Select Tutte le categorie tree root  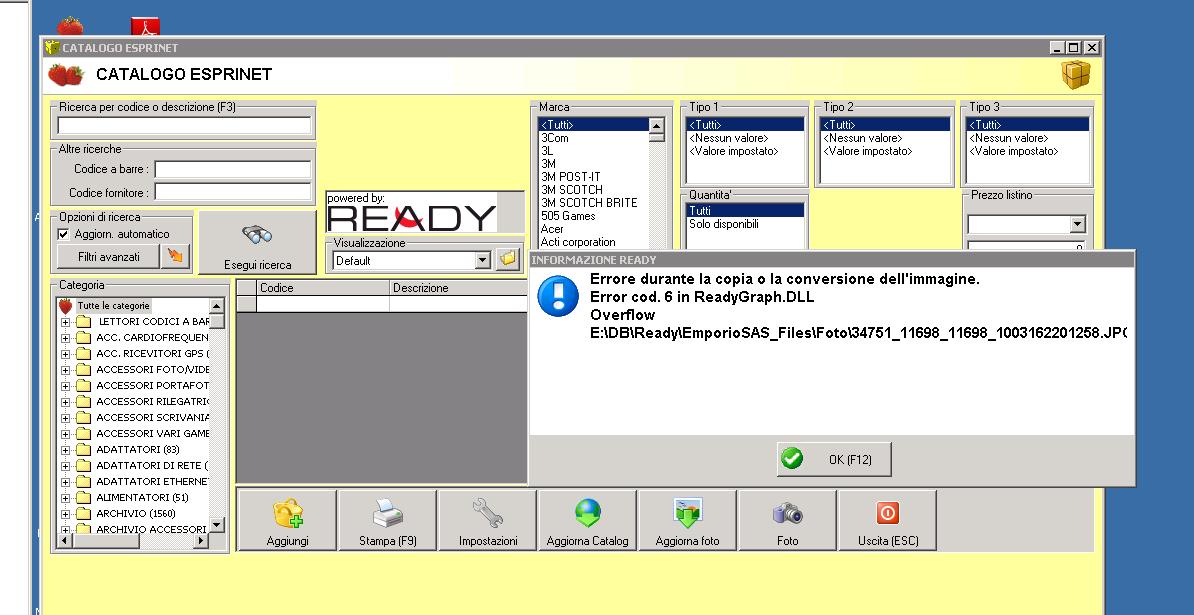click(x=113, y=306)
